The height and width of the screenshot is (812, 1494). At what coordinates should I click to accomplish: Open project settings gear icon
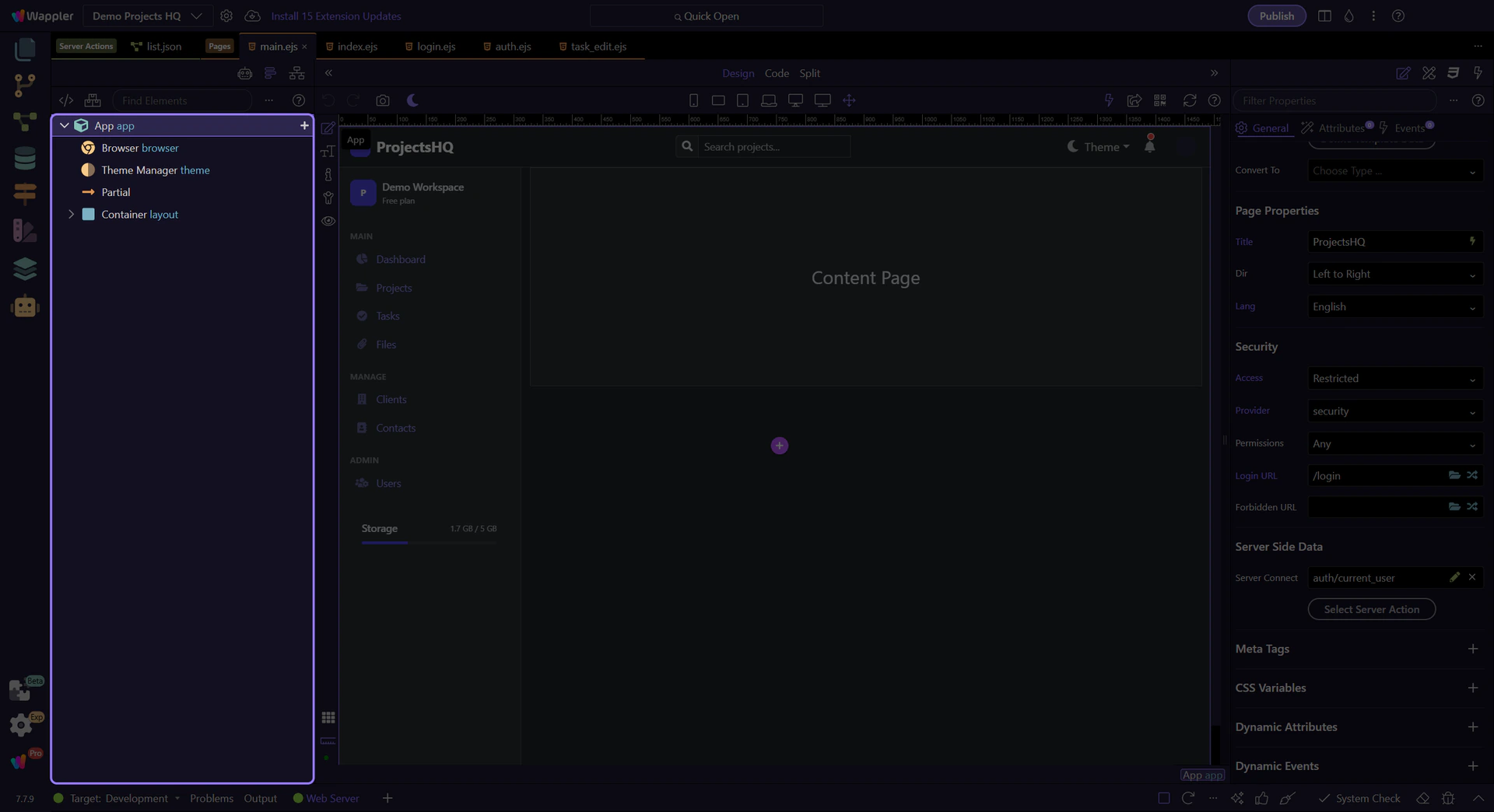226,16
